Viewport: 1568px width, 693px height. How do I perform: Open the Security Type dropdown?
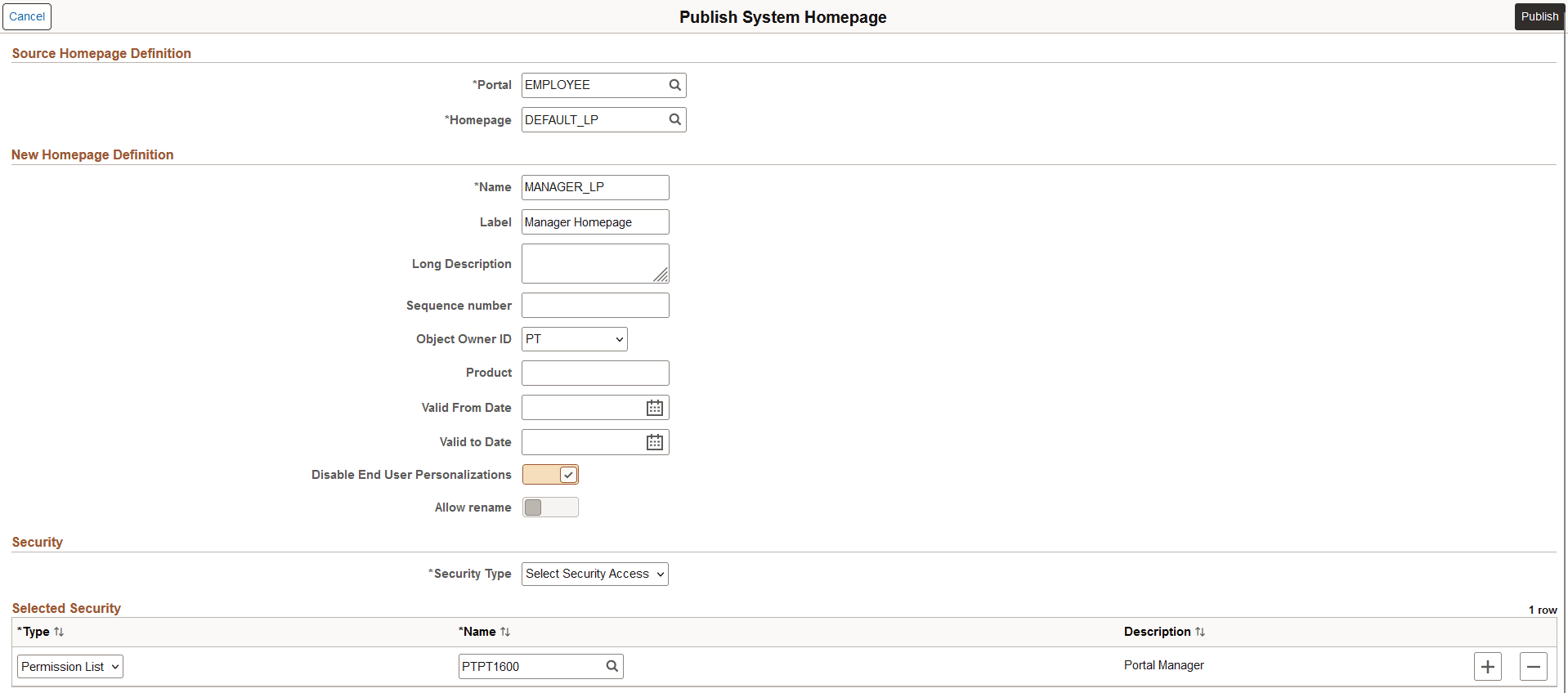(x=595, y=574)
